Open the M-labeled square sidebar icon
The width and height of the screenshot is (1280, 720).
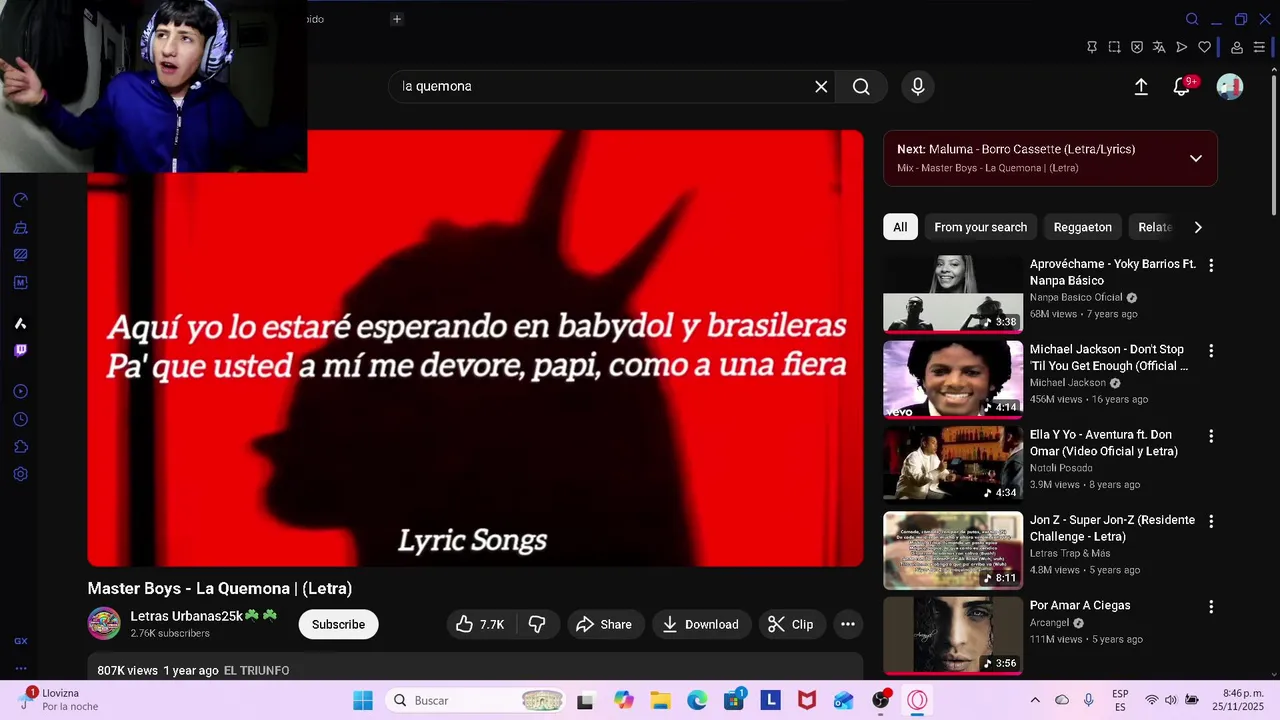pyautogui.click(x=20, y=283)
